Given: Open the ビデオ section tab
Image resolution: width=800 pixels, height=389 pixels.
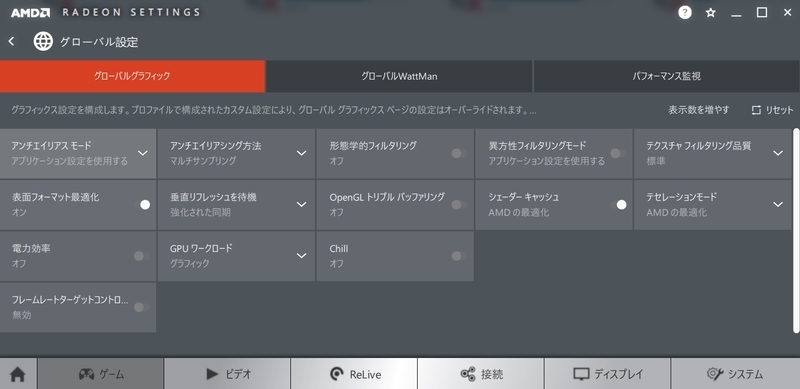Looking at the screenshot, I should point(227,374).
